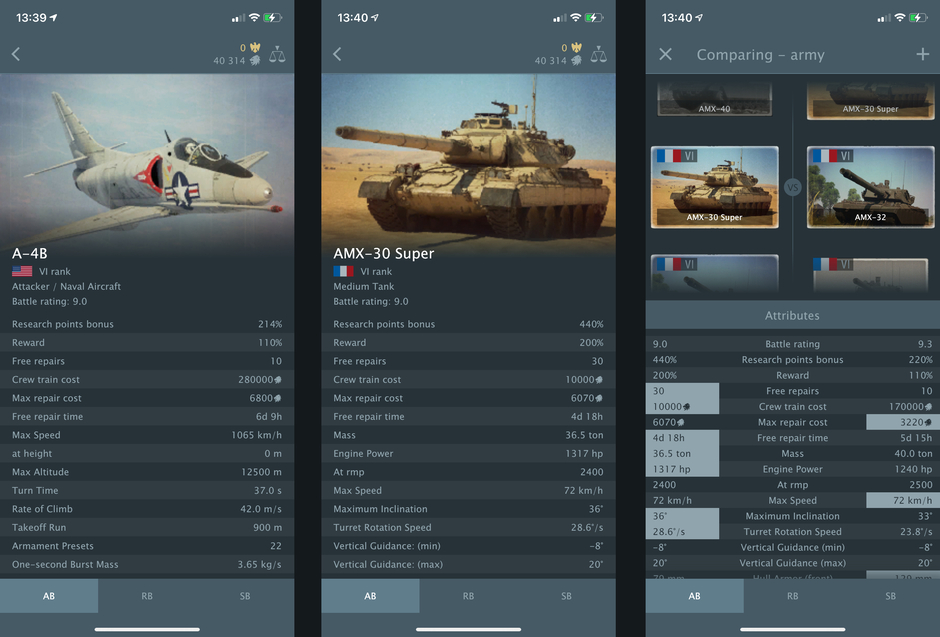Open compare scales icon on AMX-30 Super screen
Viewport: 940px width, 637px height.
[x=598, y=55]
